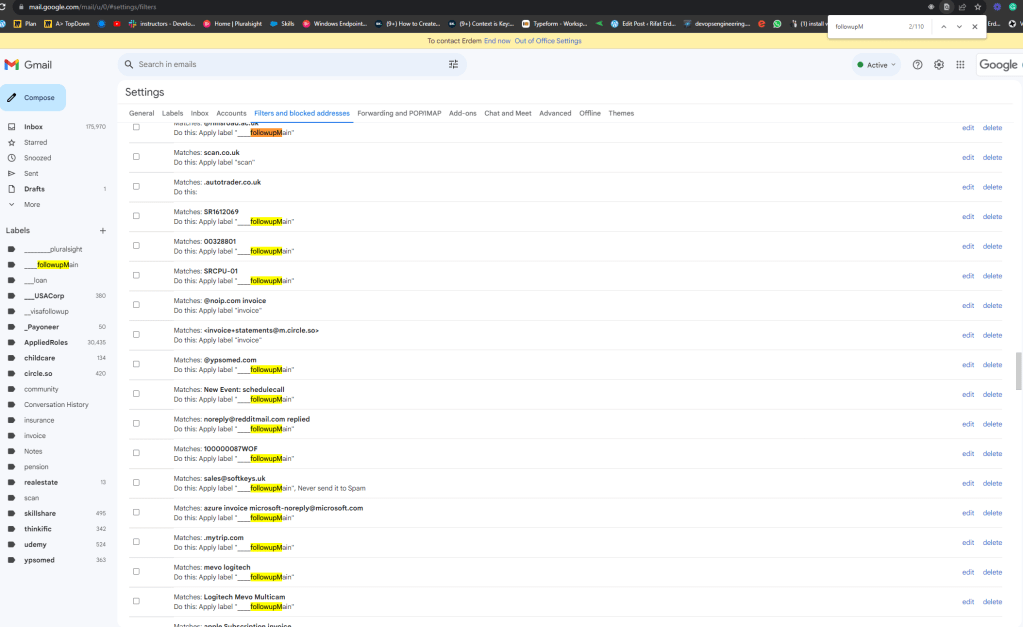The image size is (1023, 627).
Task: Open the Google apps grid icon
Action: tap(960, 65)
